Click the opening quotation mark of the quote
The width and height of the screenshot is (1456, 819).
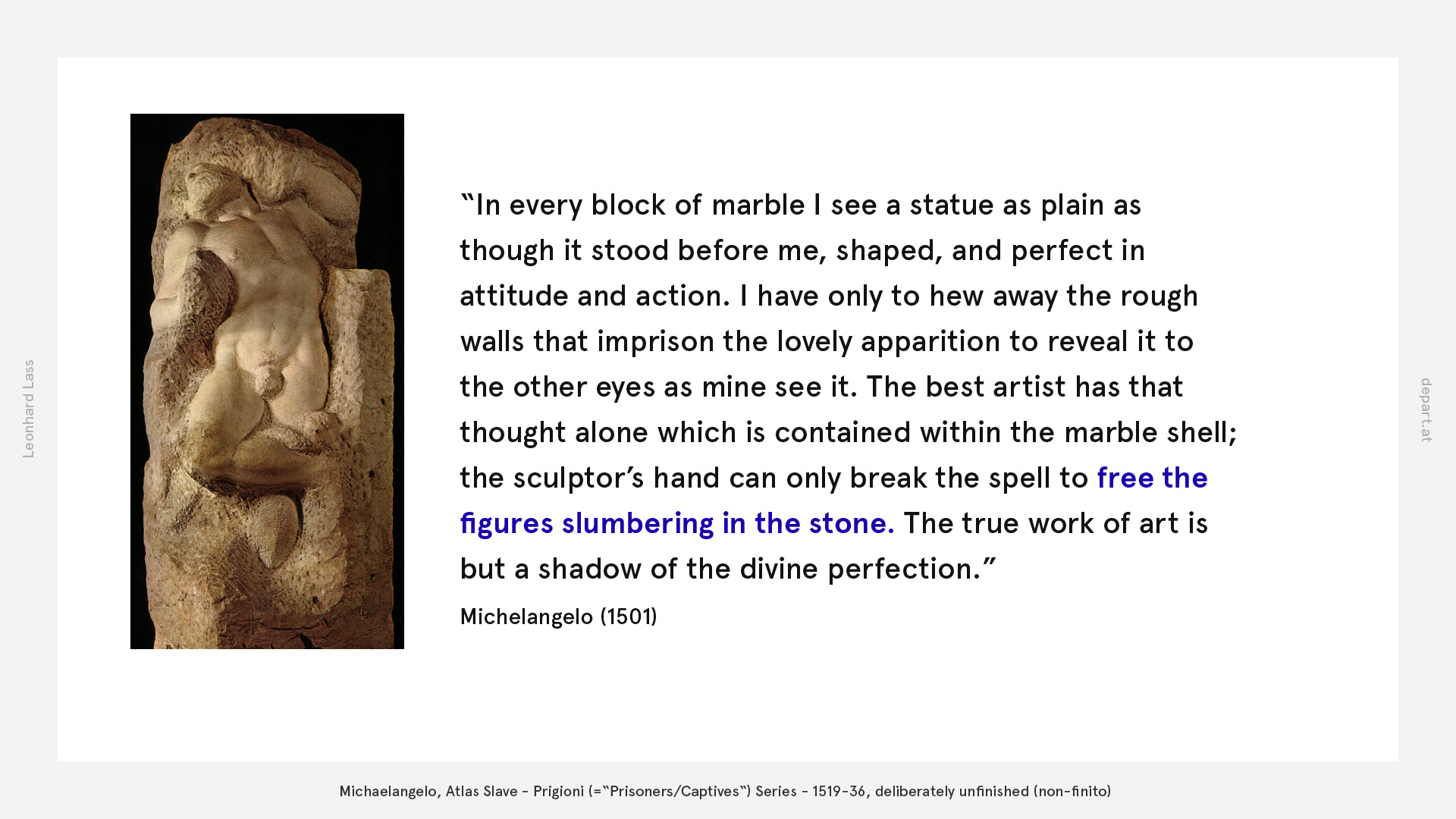pyautogui.click(x=466, y=199)
